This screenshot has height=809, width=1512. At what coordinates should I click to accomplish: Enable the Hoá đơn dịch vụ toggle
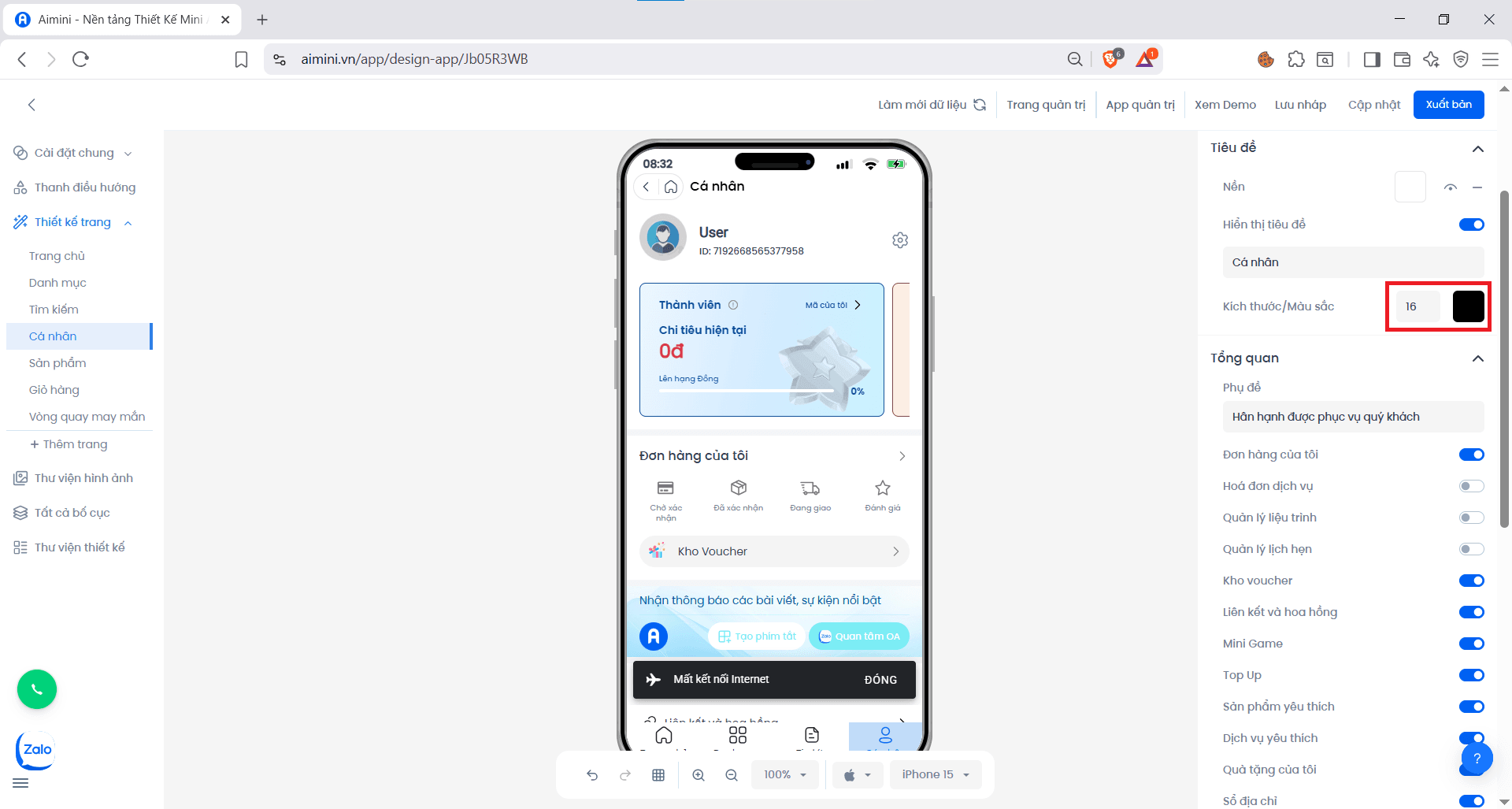tap(1470, 485)
